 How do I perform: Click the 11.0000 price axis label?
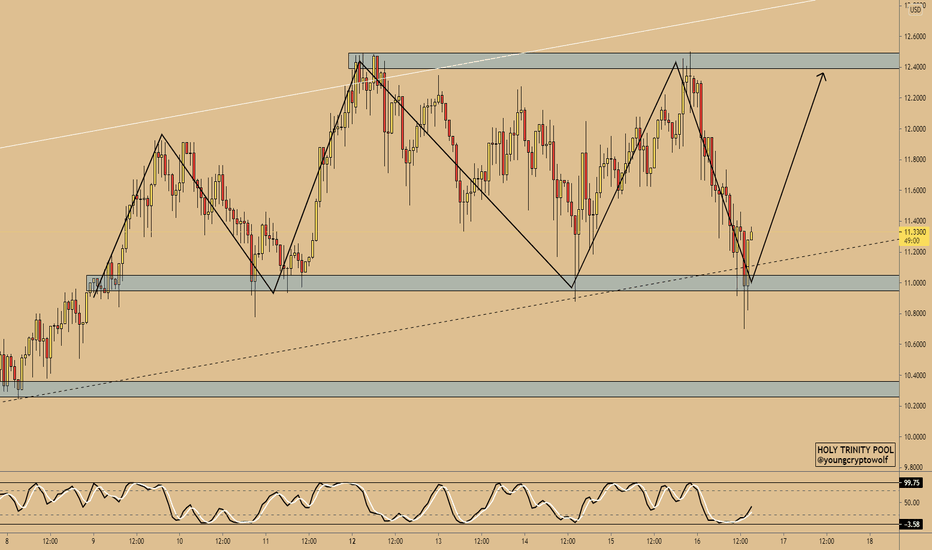(914, 283)
